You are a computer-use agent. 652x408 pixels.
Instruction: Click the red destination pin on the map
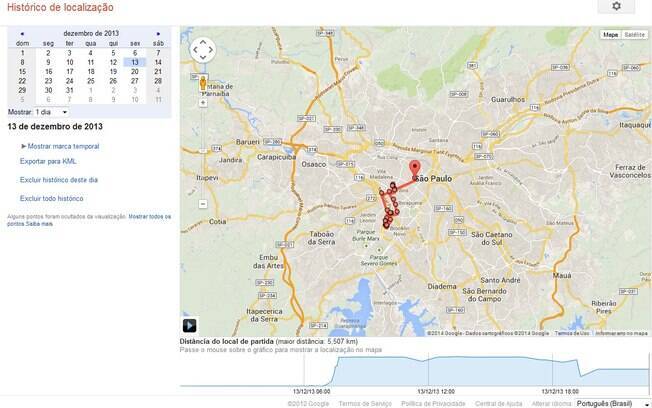(x=415, y=170)
